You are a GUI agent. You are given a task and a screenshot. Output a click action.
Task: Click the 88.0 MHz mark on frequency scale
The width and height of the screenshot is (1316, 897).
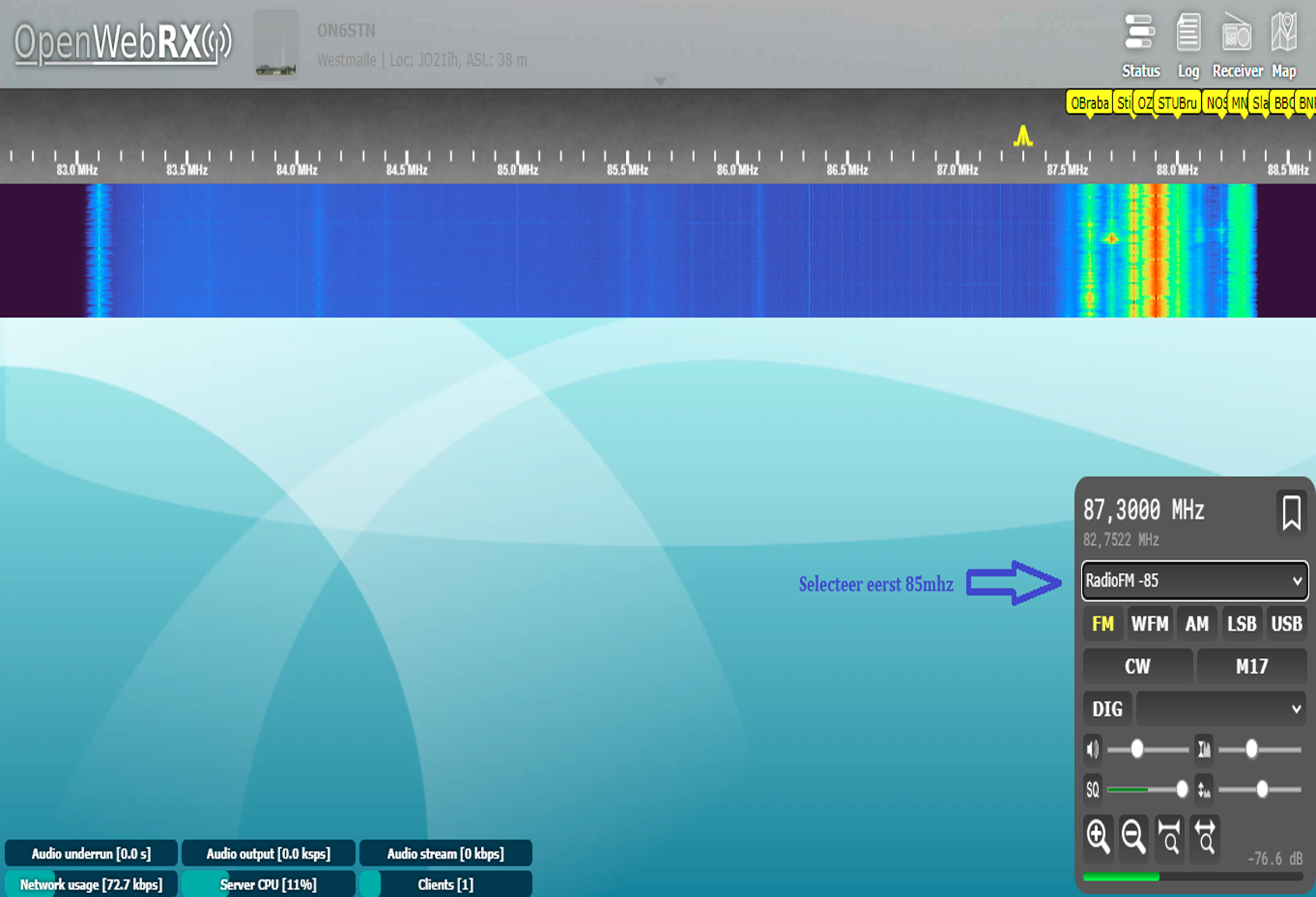(x=1177, y=169)
